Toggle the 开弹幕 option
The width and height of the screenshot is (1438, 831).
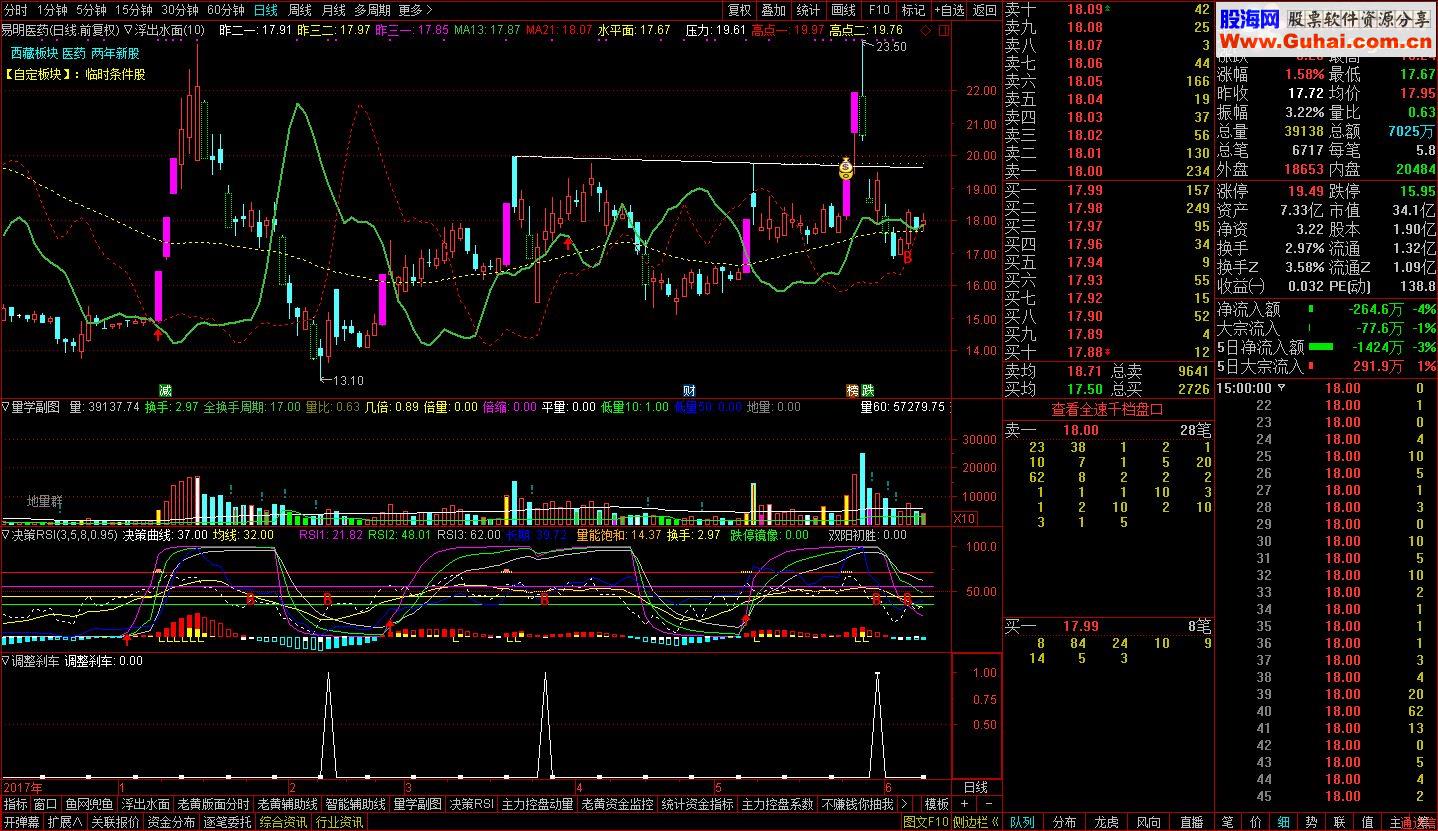[21, 822]
